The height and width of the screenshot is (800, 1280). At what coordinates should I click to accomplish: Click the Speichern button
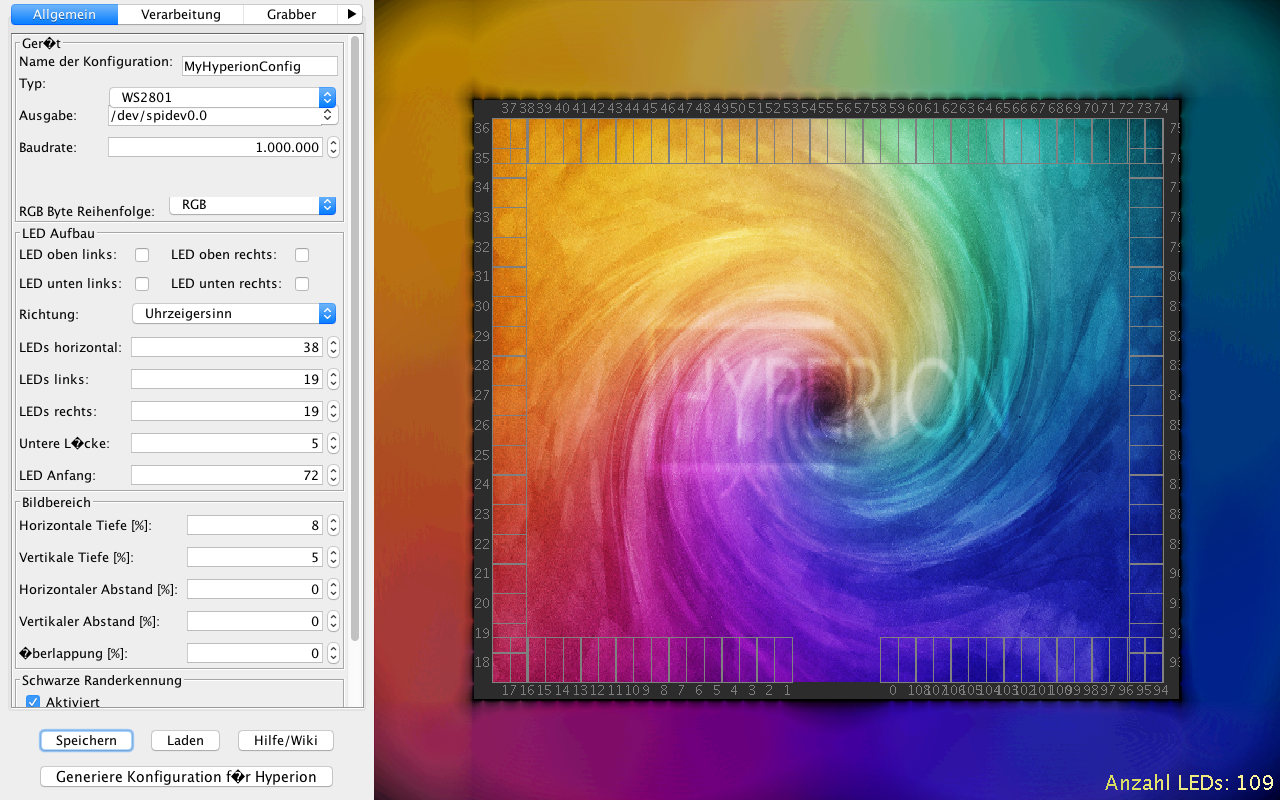pos(86,740)
